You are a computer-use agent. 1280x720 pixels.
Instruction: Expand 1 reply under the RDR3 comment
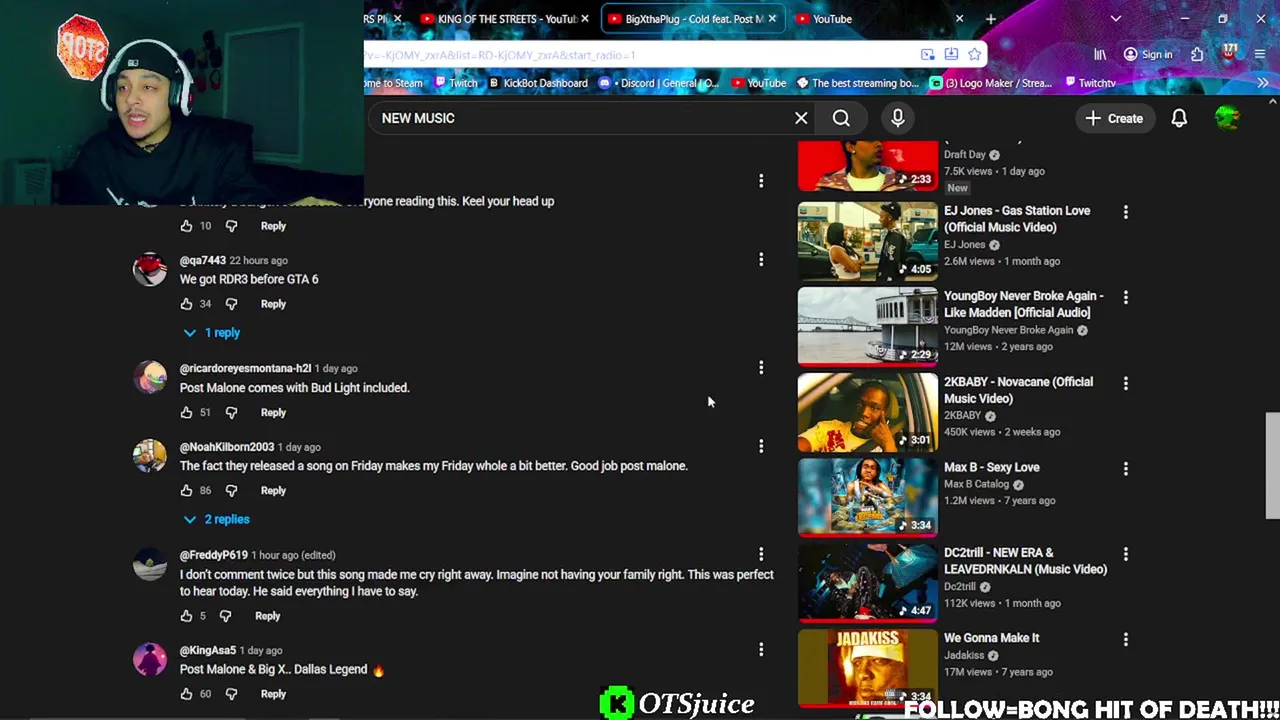211,333
